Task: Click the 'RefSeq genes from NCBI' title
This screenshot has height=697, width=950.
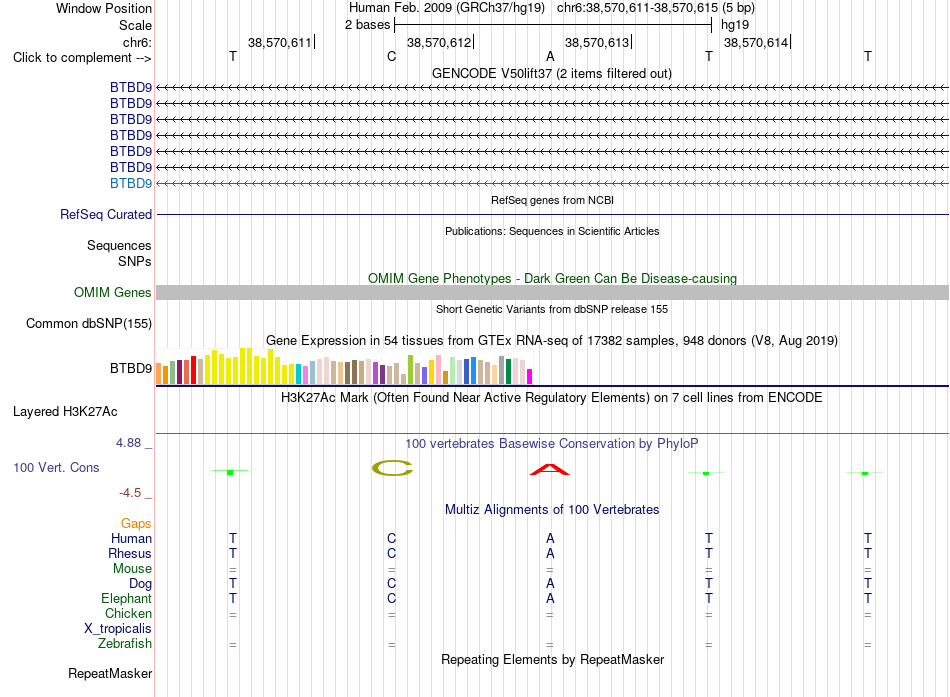Action: 553,200
